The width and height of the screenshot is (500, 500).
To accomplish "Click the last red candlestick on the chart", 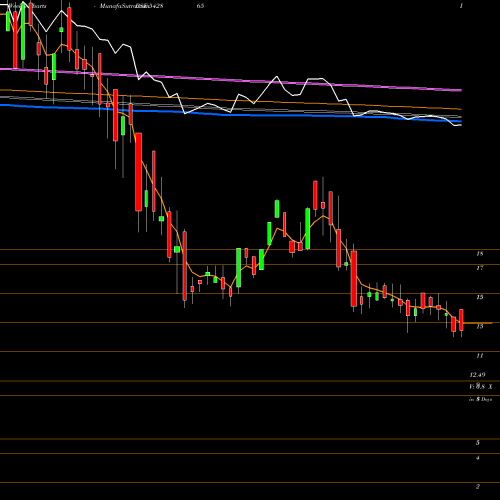I will click(x=461, y=320).
